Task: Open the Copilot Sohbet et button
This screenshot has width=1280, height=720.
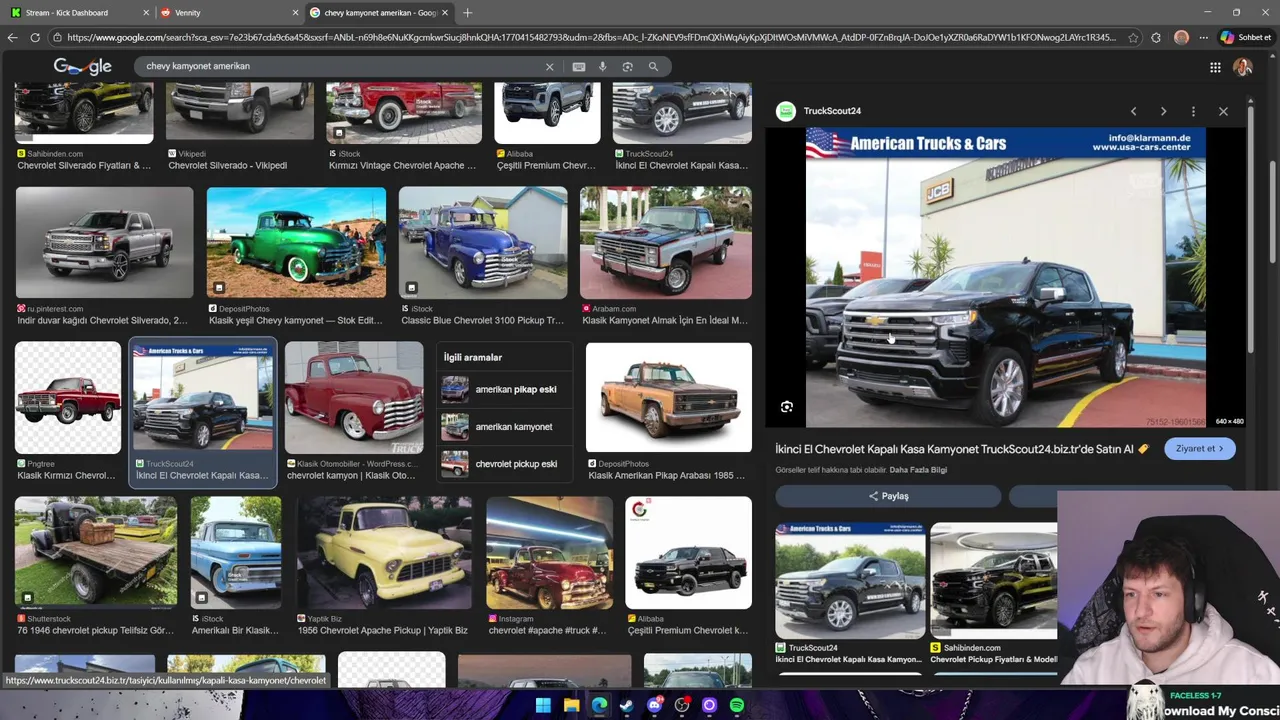Action: 1246,37
